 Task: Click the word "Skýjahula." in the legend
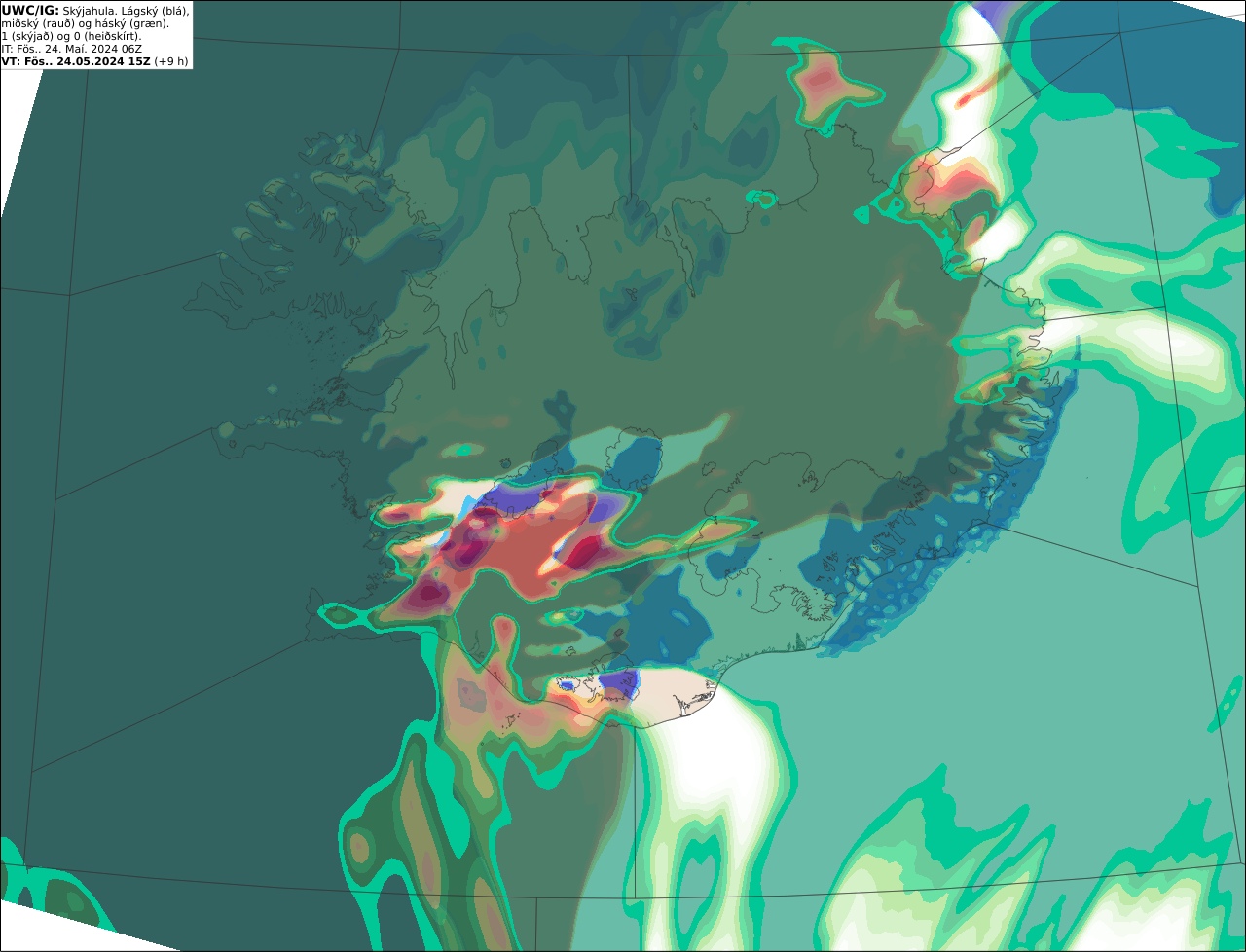click(89, 11)
